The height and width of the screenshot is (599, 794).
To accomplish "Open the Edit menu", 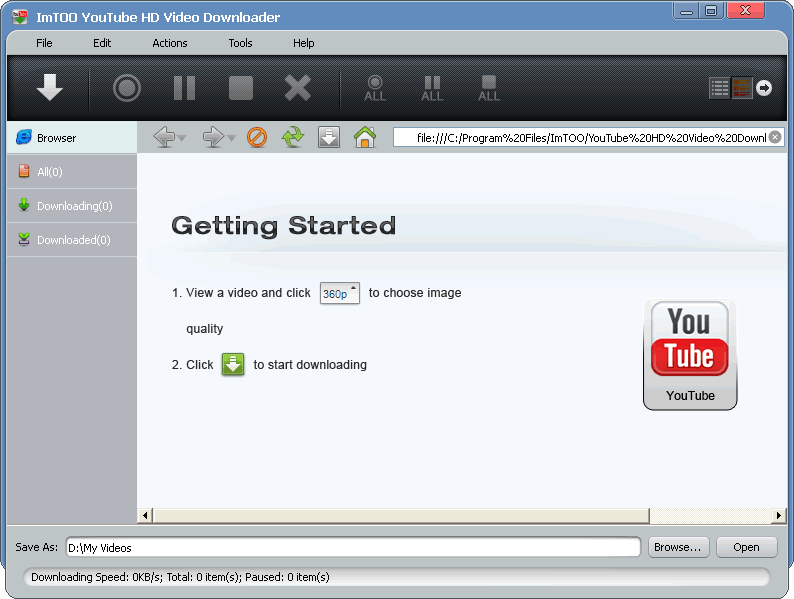I will pyautogui.click(x=102, y=43).
